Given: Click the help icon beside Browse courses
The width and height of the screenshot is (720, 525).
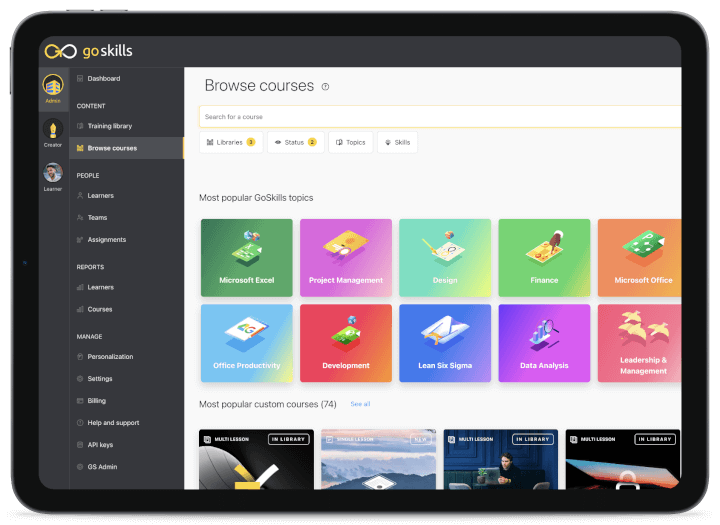Looking at the screenshot, I should (x=325, y=87).
